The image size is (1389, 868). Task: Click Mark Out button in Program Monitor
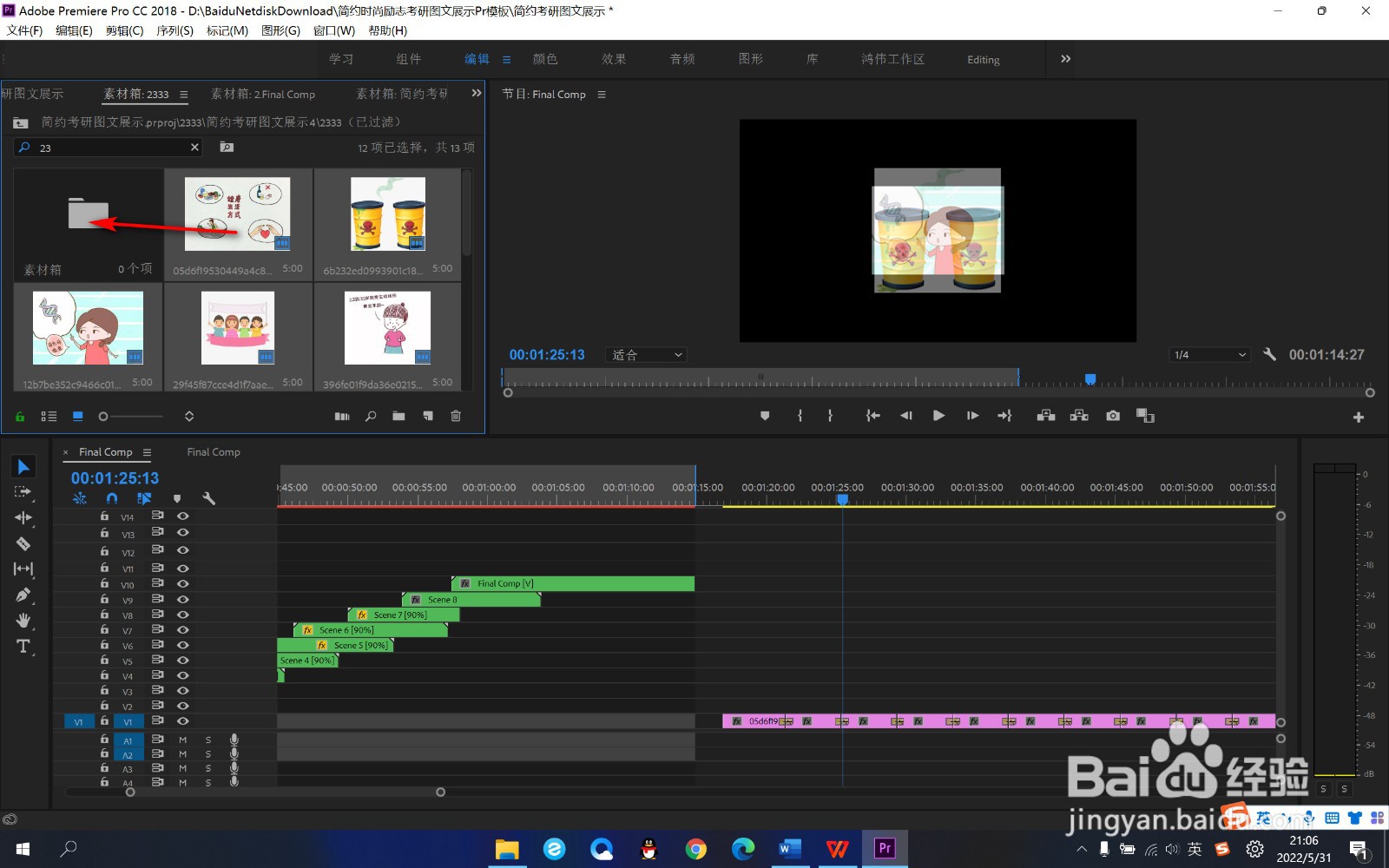point(831,416)
